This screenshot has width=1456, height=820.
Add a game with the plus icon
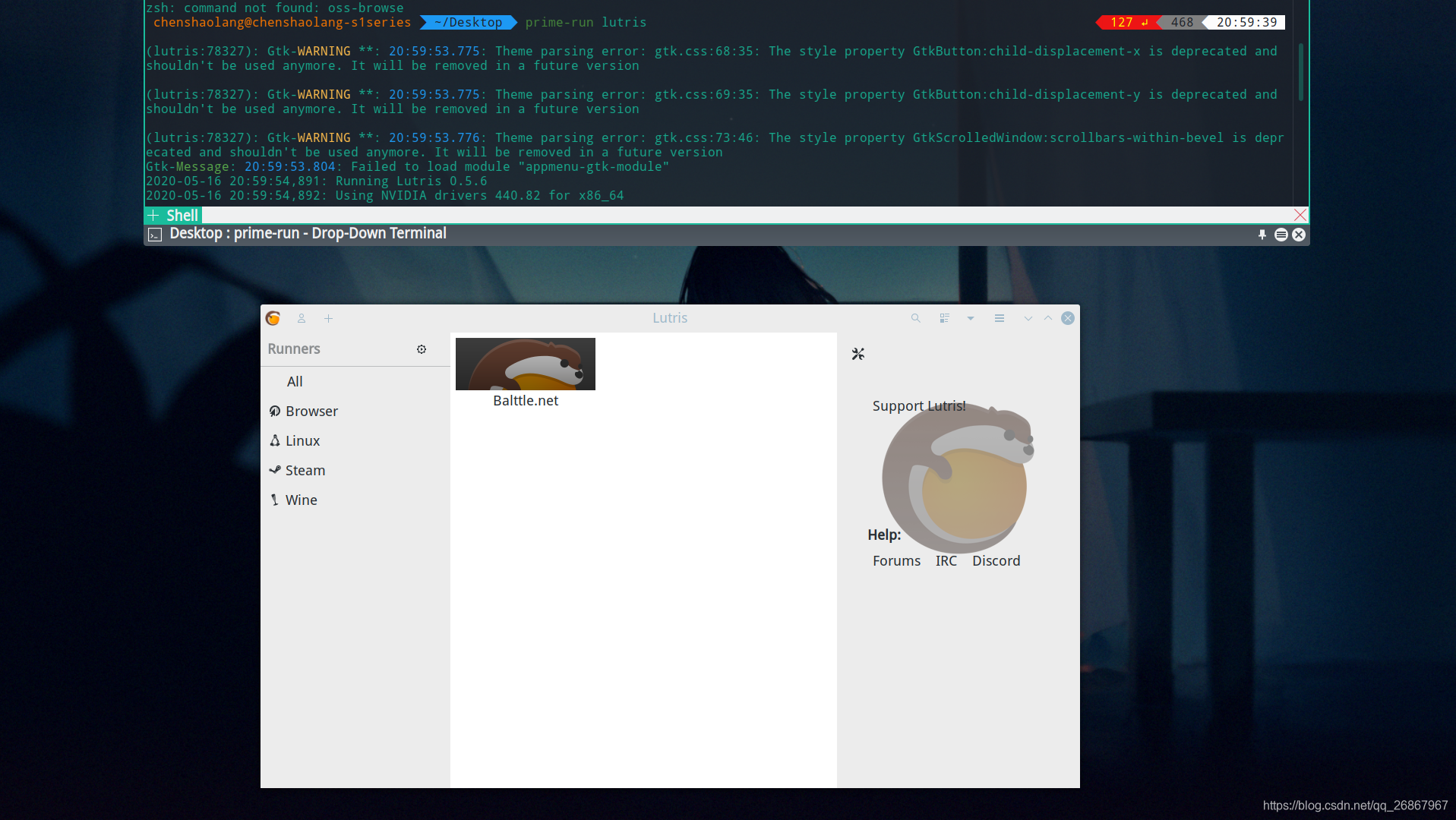(328, 319)
